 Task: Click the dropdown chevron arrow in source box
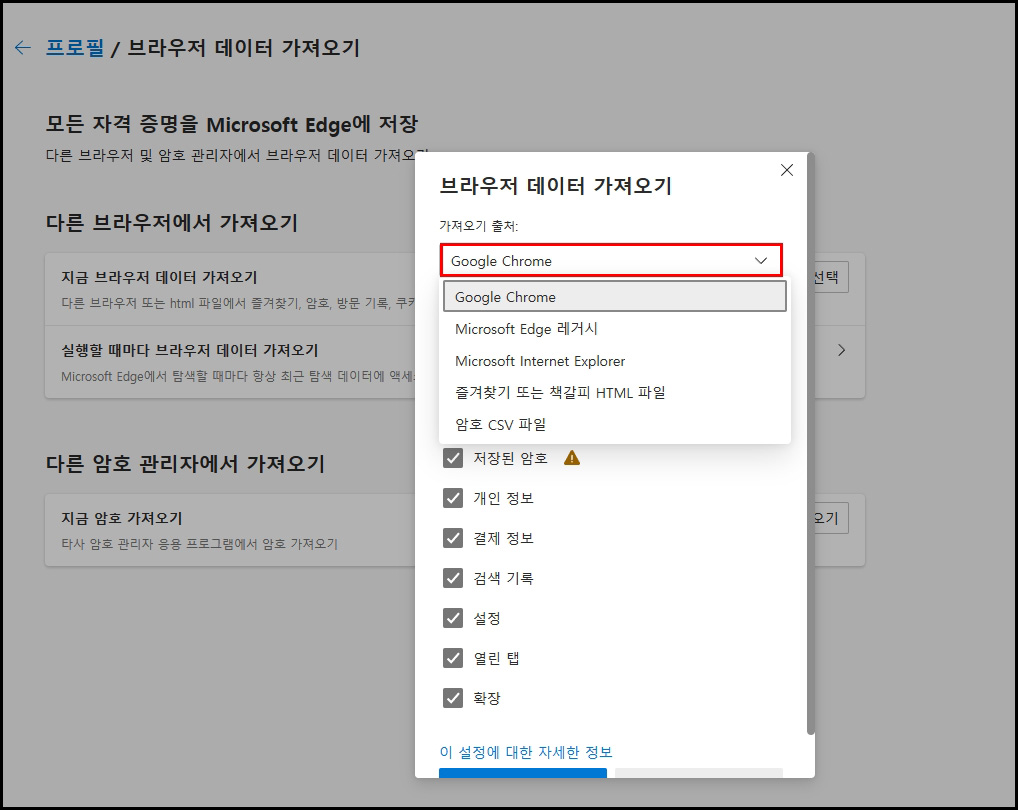tap(761, 261)
